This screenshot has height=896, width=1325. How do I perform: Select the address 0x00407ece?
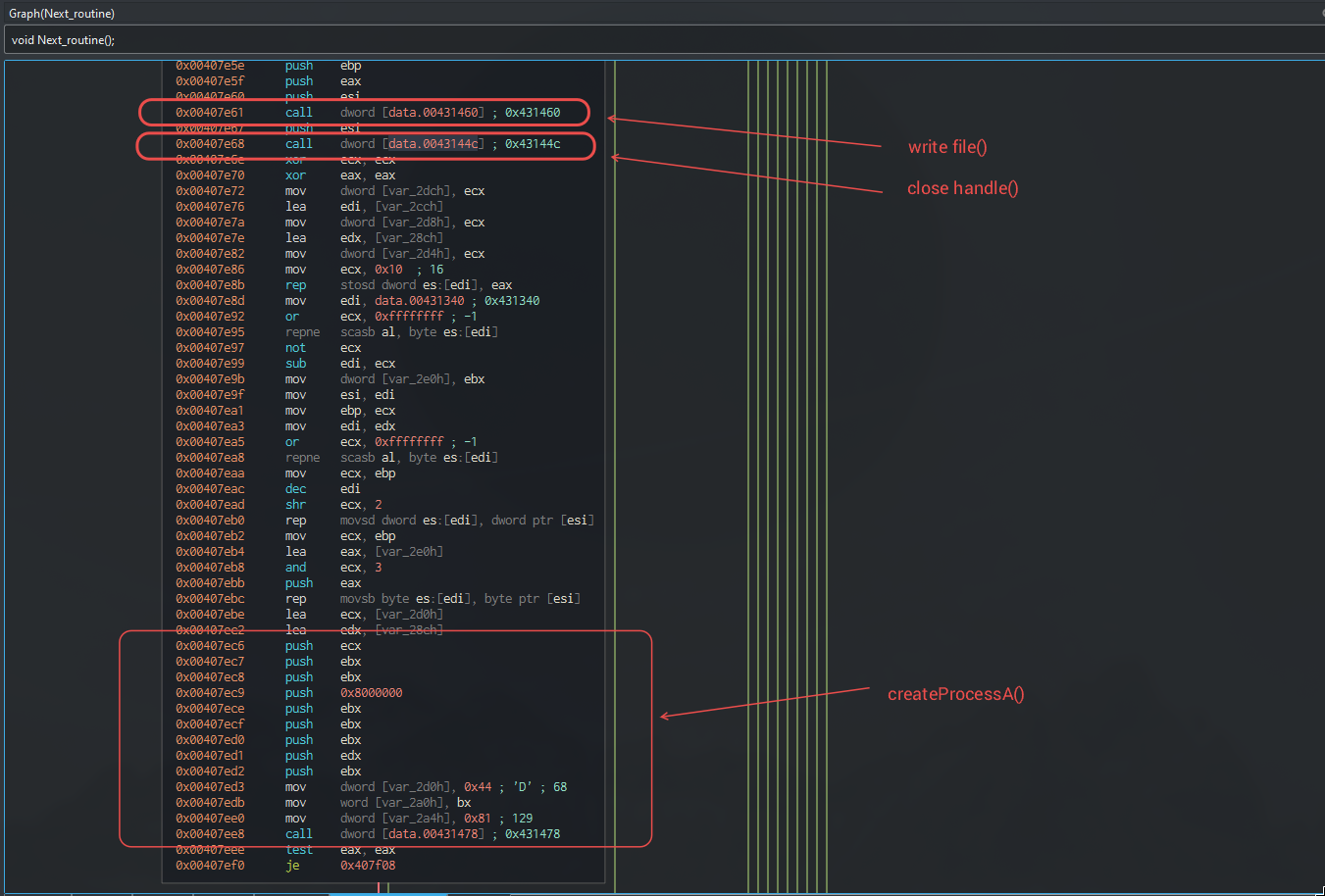(x=210, y=709)
